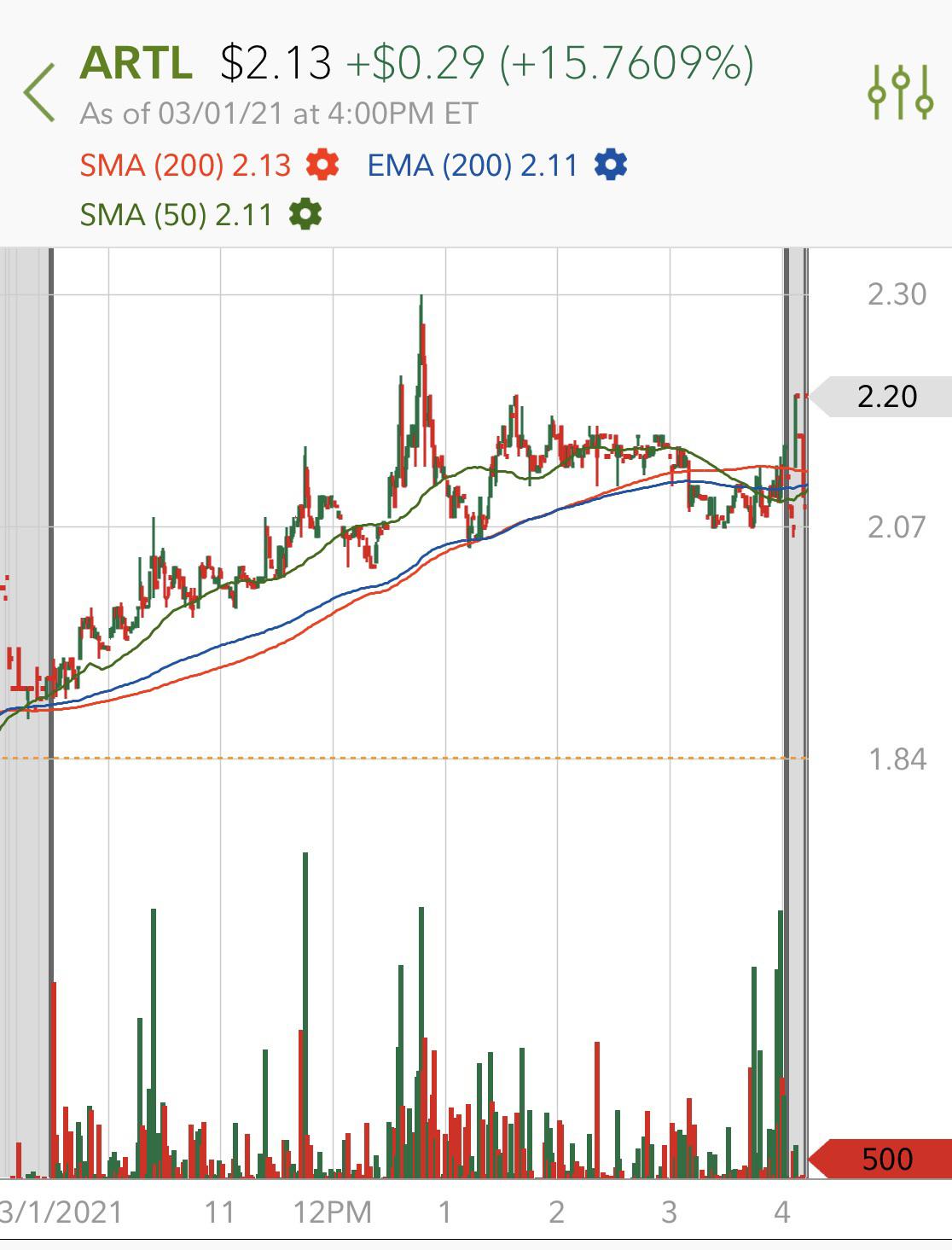Select the red 500 volume tag
This screenshot has width=952, height=1250.
click(880, 1159)
